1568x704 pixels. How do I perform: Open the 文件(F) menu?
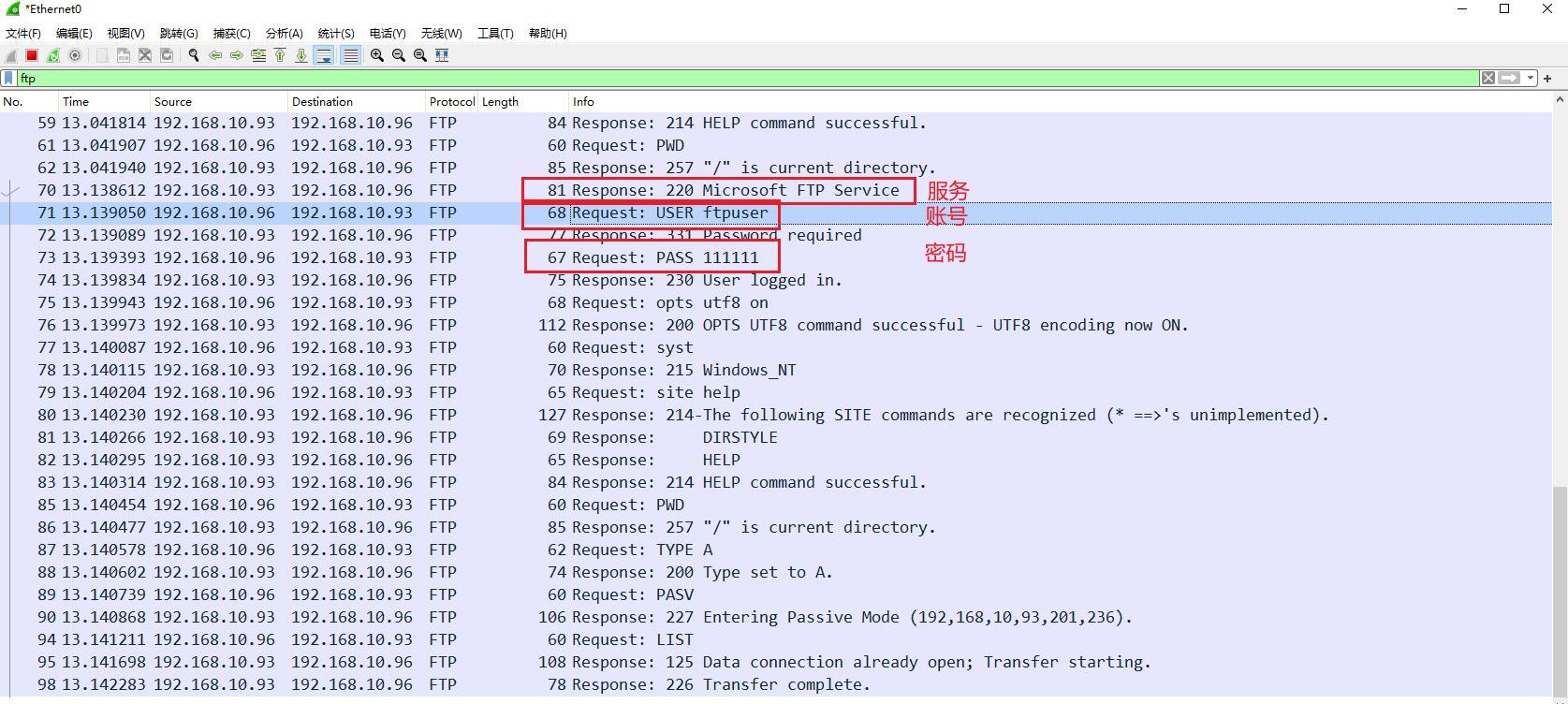point(23,33)
